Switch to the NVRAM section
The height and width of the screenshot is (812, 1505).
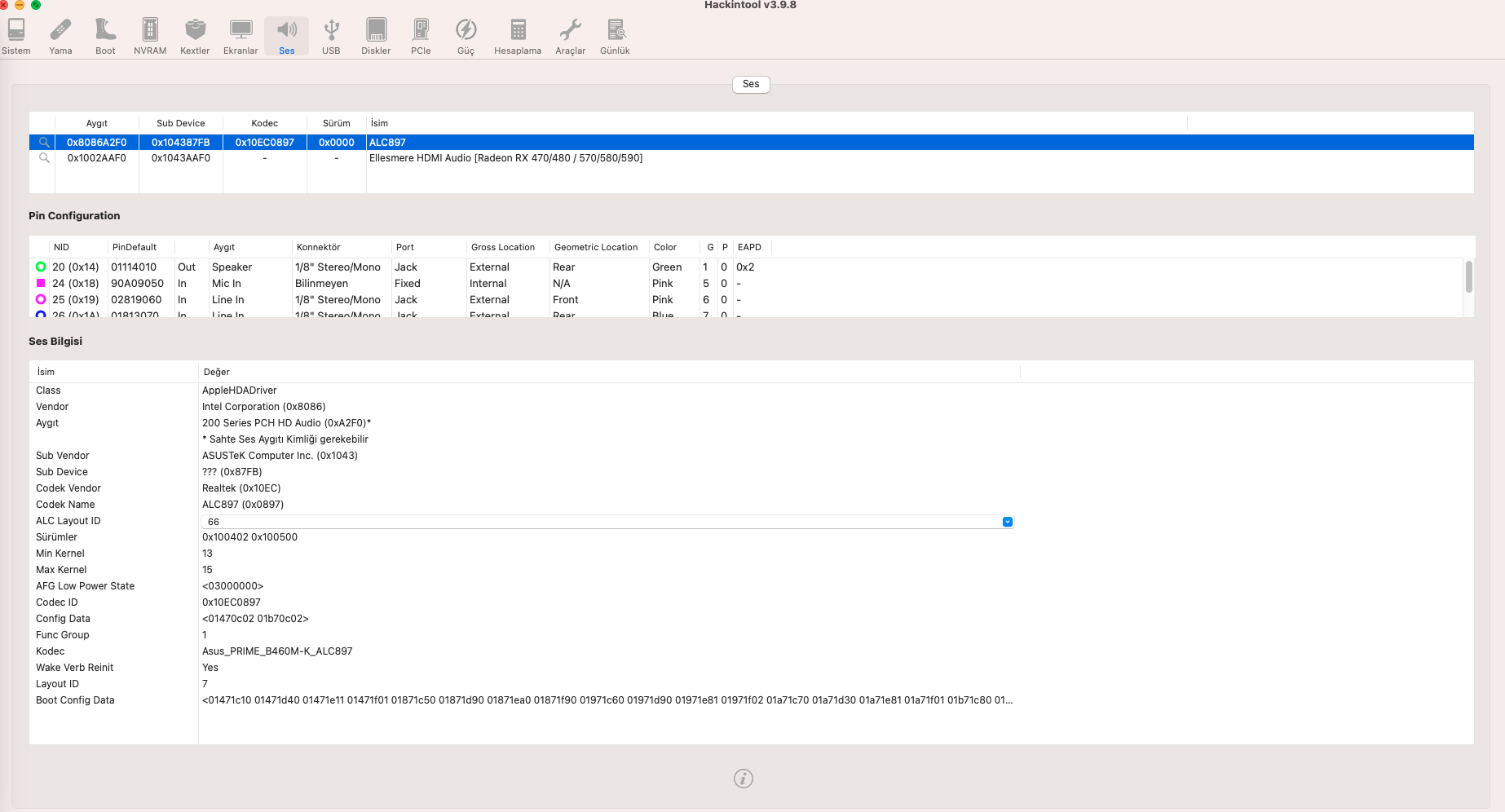(150, 37)
